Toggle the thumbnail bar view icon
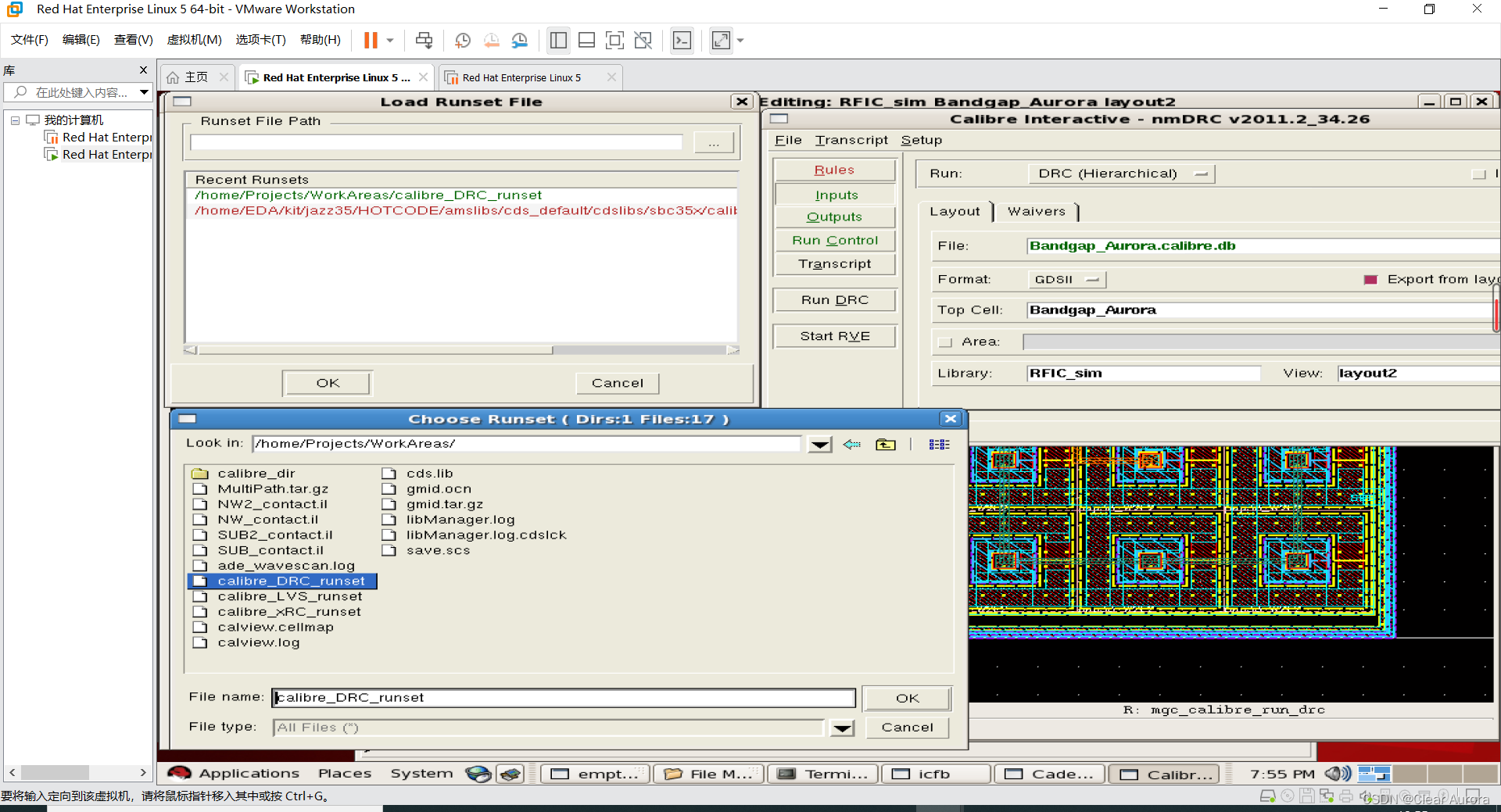The height and width of the screenshot is (812, 1501). (586, 40)
